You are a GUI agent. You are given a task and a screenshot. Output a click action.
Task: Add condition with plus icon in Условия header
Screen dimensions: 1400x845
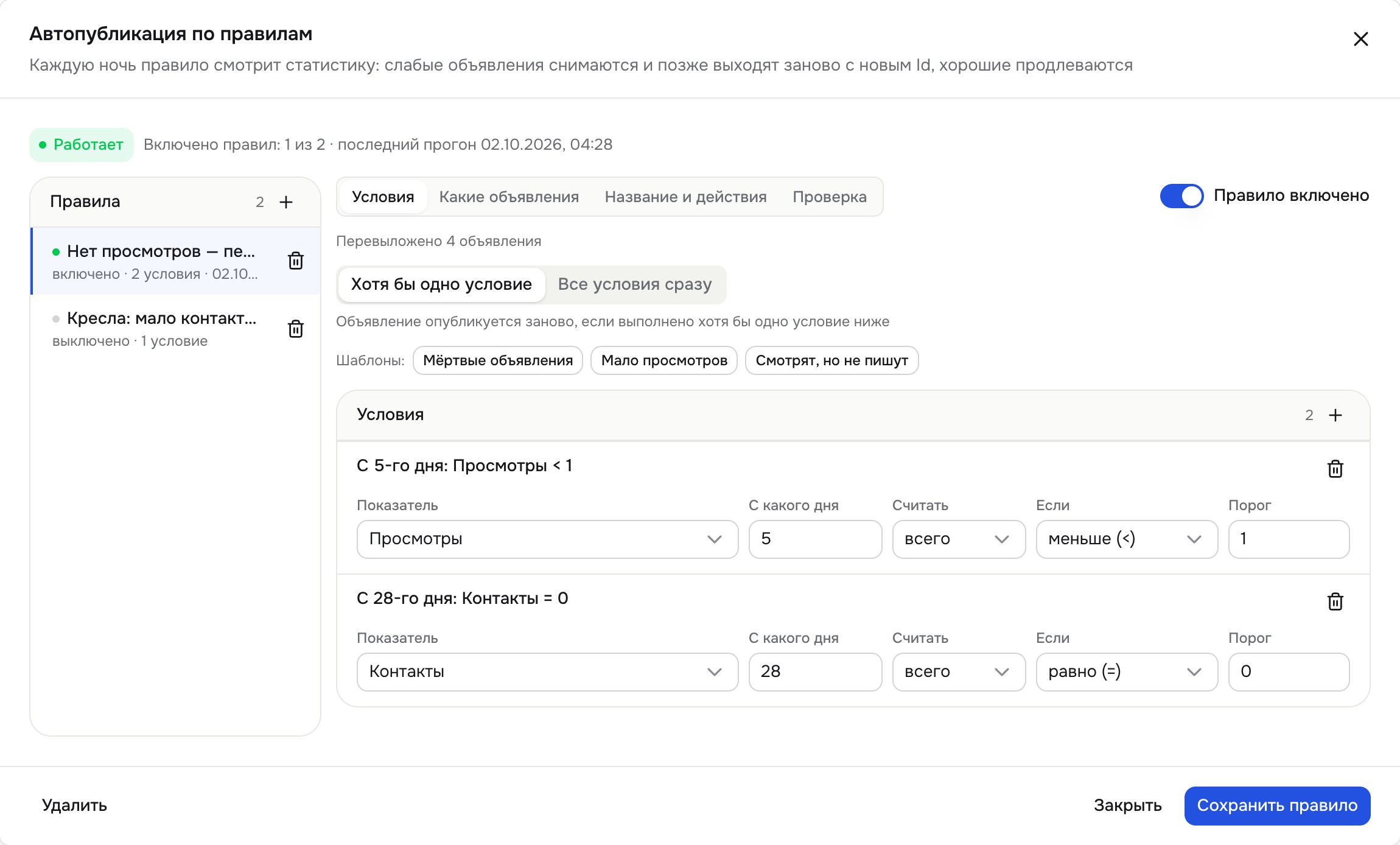coord(1335,415)
